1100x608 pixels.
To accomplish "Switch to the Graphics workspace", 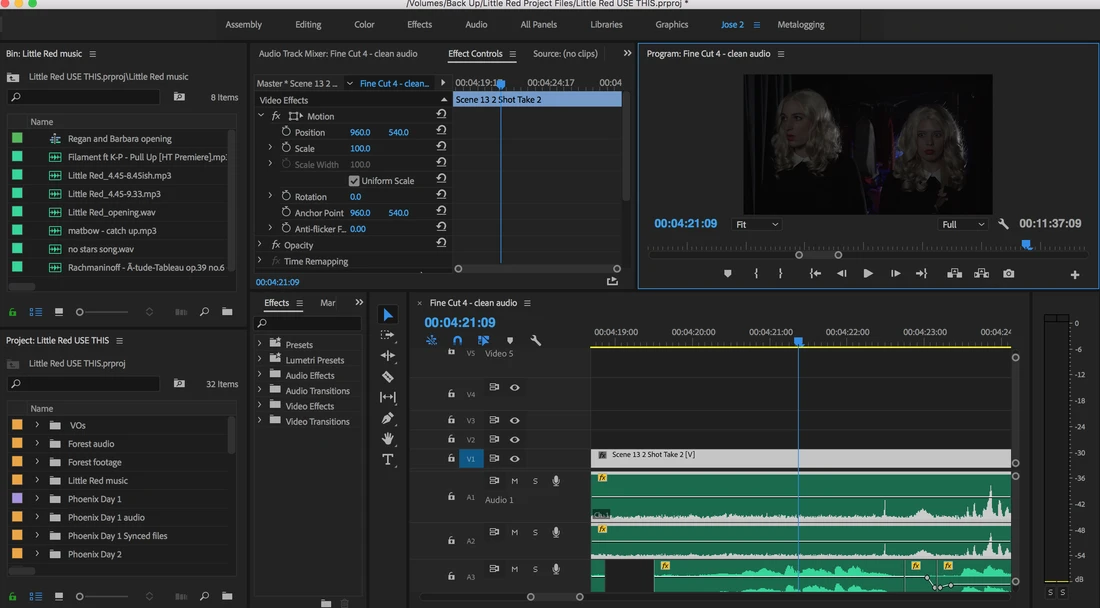I will click(x=671, y=25).
